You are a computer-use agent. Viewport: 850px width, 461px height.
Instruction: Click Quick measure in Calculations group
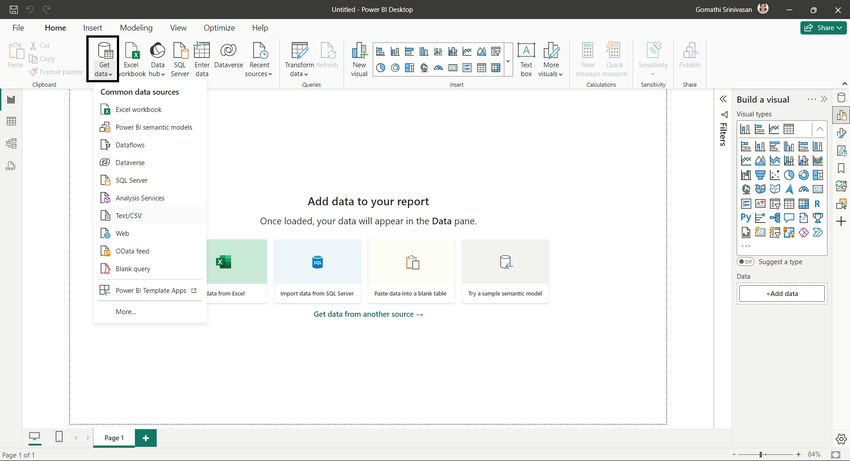pyautogui.click(x=614, y=59)
